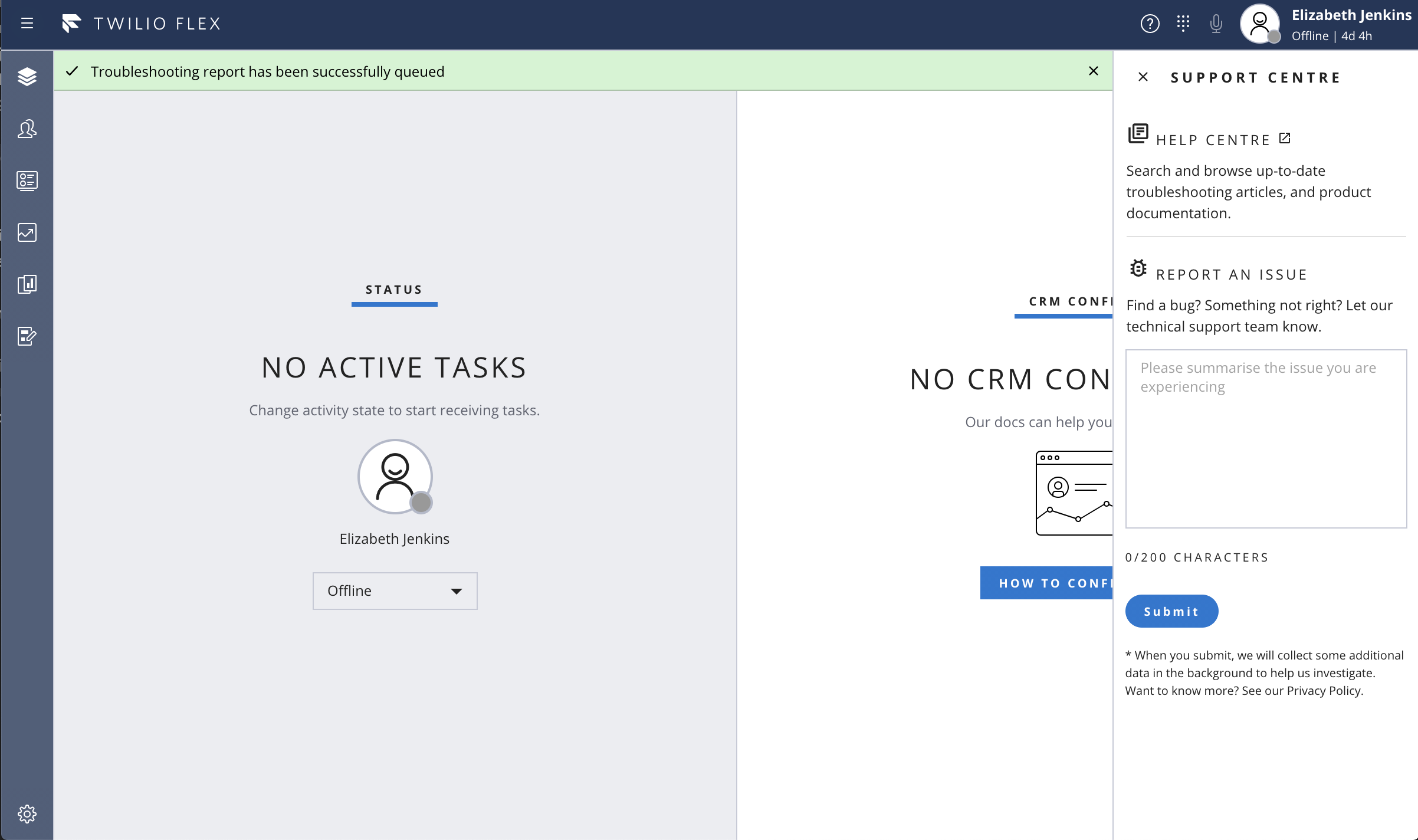Open the Offline activity dropdown
The height and width of the screenshot is (840, 1418).
(x=395, y=590)
